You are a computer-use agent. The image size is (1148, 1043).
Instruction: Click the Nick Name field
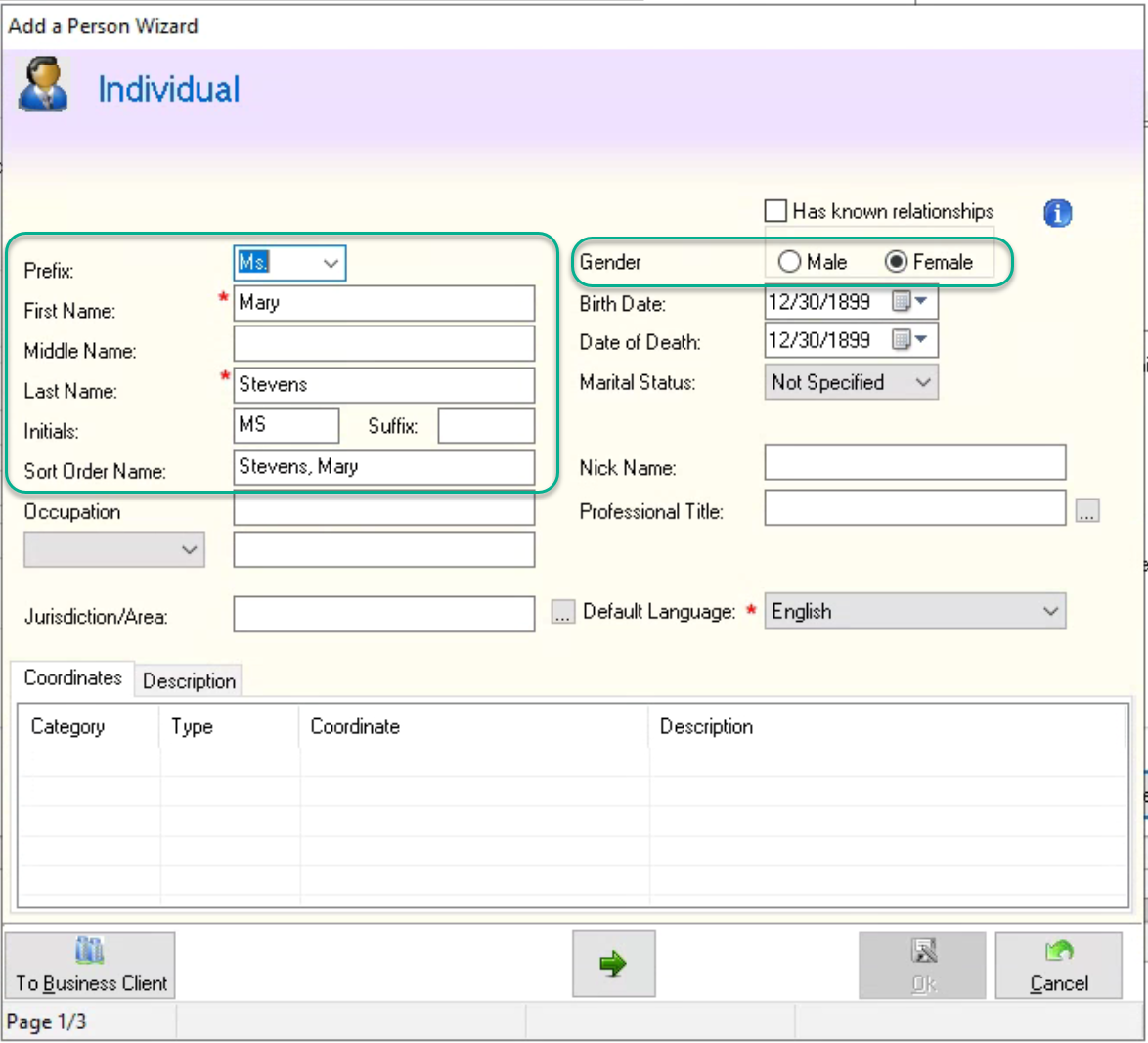tap(914, 461)
